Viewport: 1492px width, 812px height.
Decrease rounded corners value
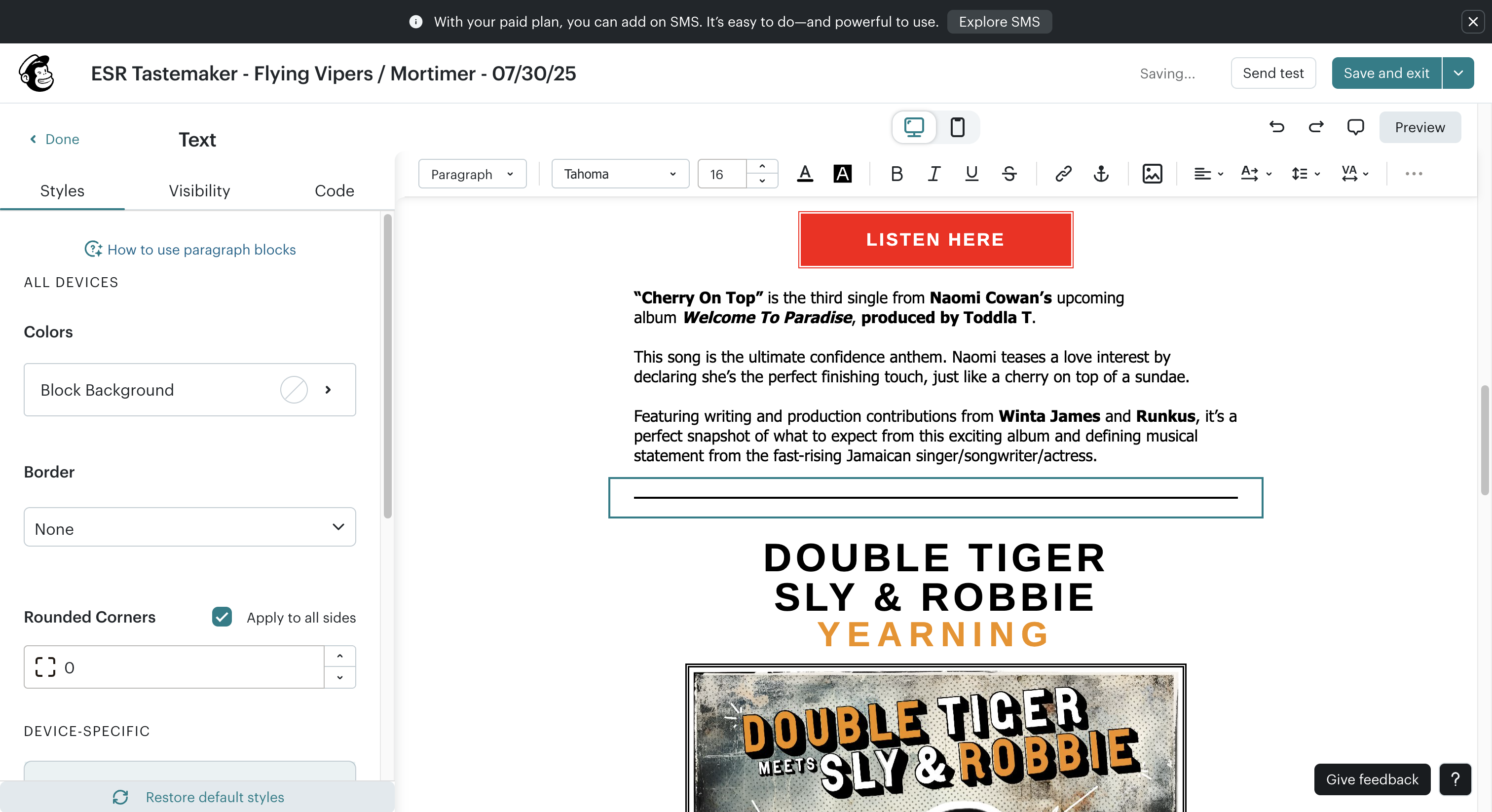tap(340, 678)
